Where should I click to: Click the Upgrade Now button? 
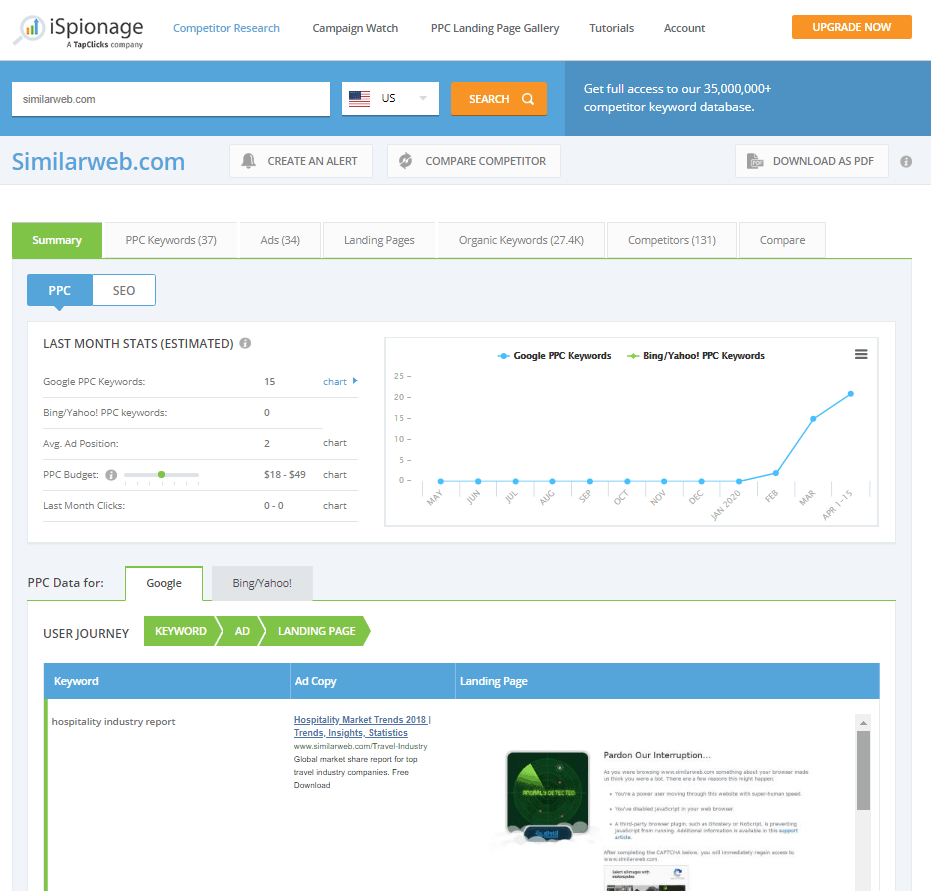[x=851, y=27]
